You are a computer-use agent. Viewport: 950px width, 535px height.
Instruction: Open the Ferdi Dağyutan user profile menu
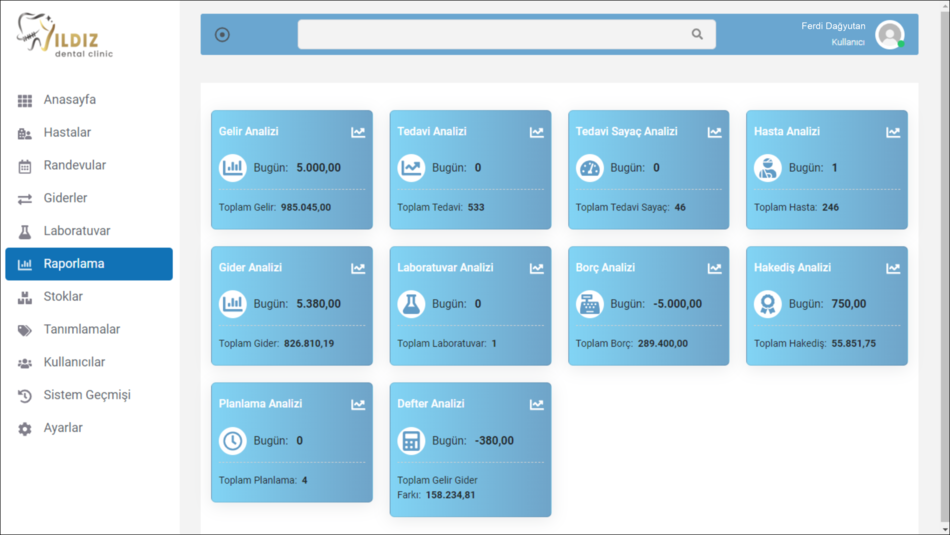point(889,35)
